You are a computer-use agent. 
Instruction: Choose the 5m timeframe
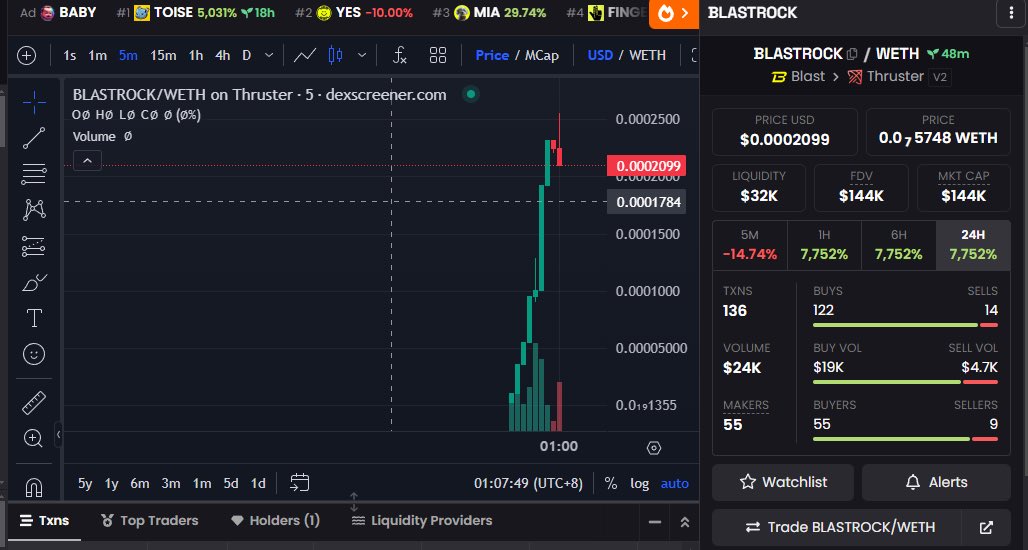pyautogui.click(x=128, y=56)
